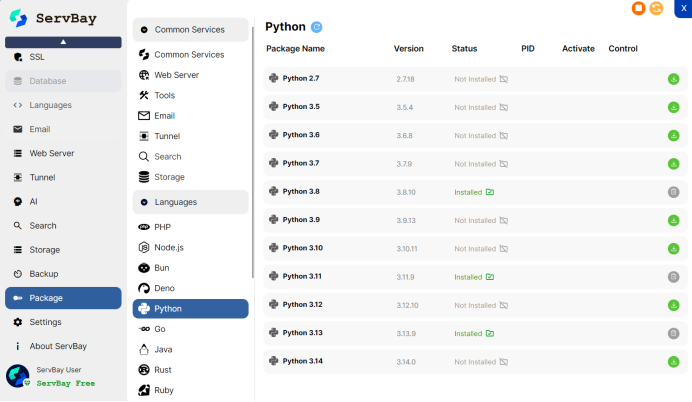The width and height of the screenshot is (692, 402).
Task: Click the orange stop-all services icon
Action: (638, 8)
